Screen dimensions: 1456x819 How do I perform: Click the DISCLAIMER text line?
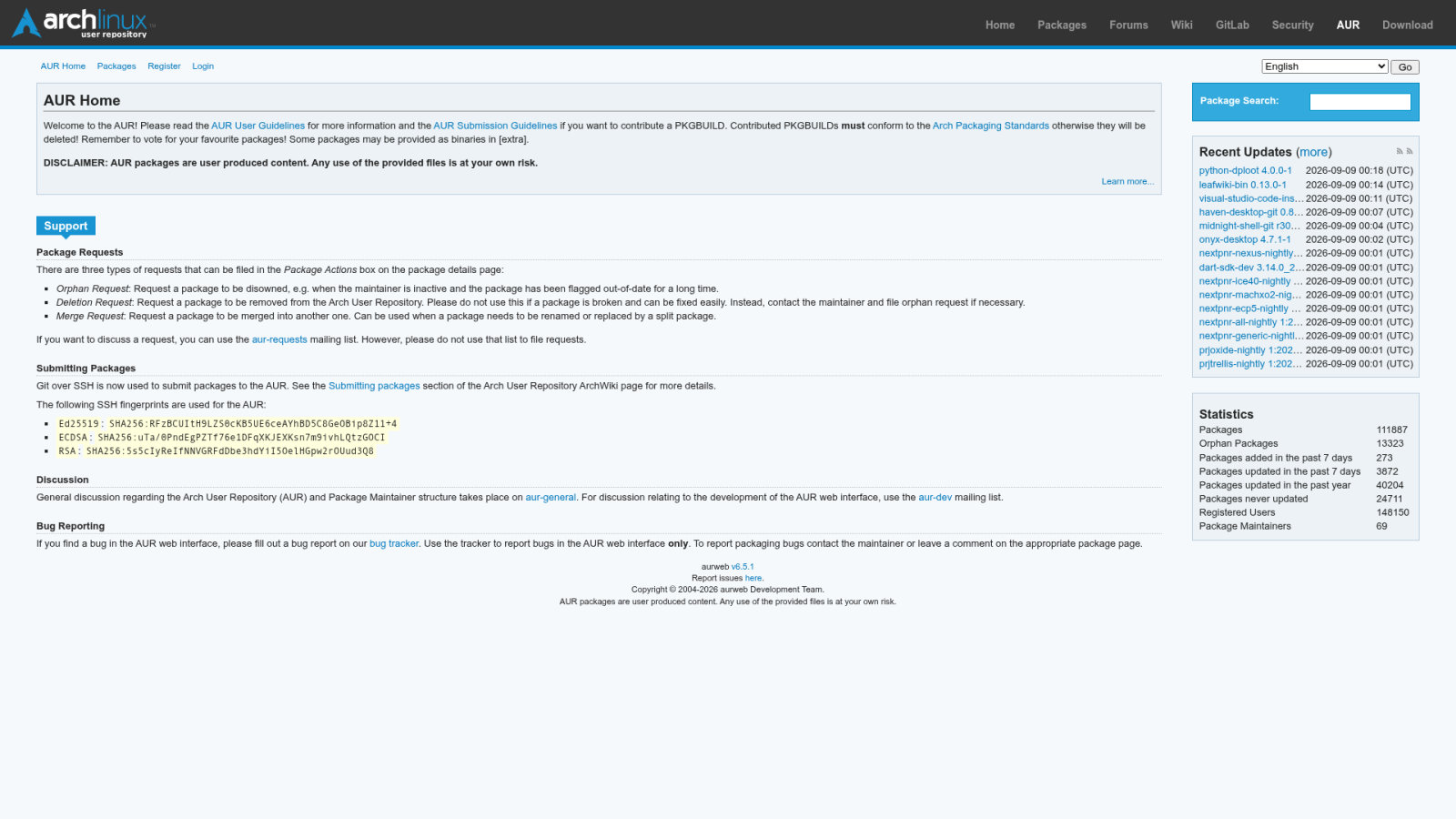click(290, 163)
